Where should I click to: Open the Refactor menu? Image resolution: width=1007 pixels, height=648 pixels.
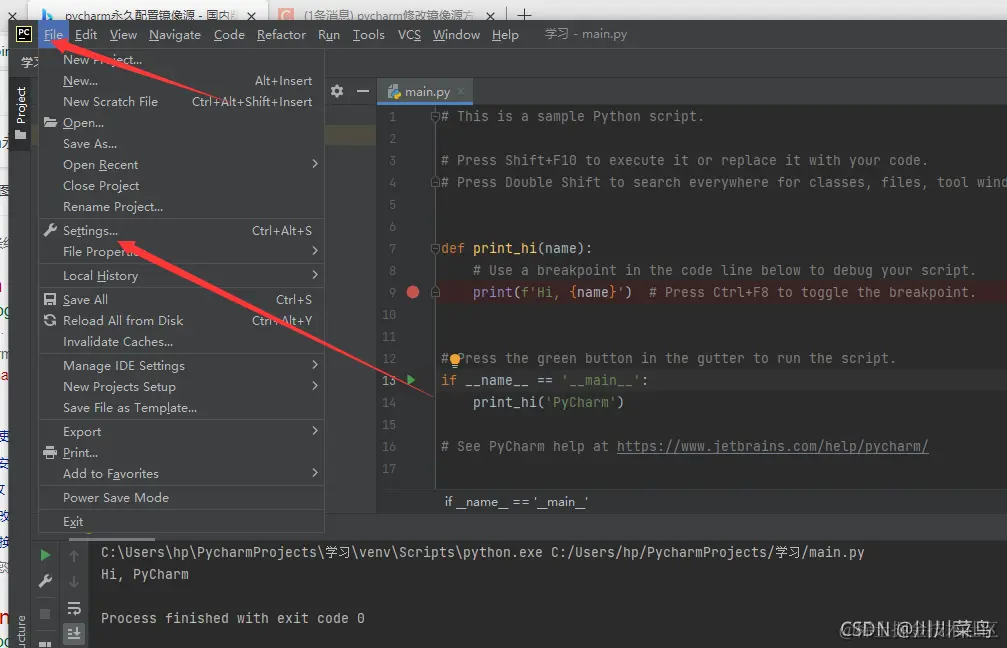point(281,35)
